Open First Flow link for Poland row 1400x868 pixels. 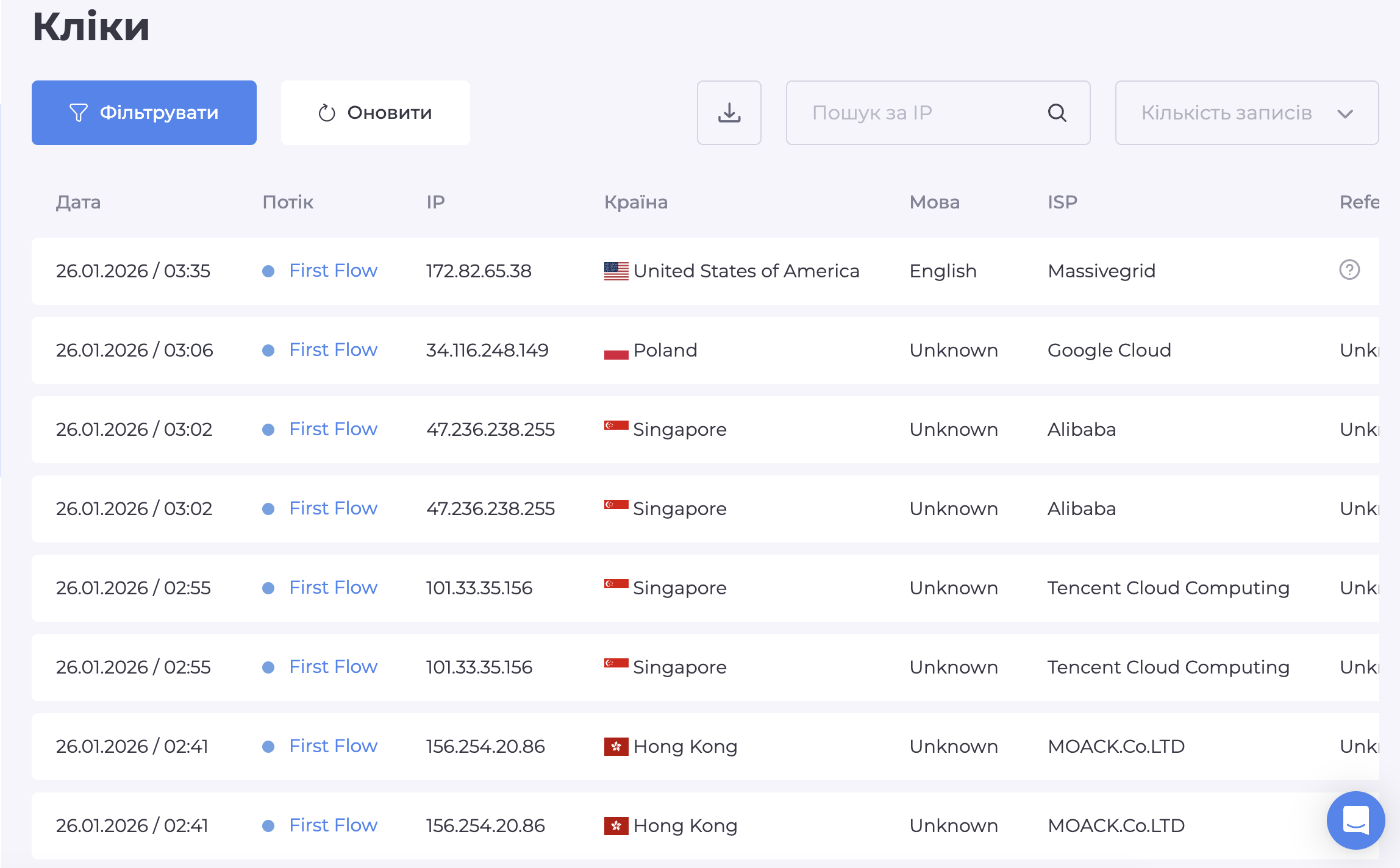click(333, 349)
